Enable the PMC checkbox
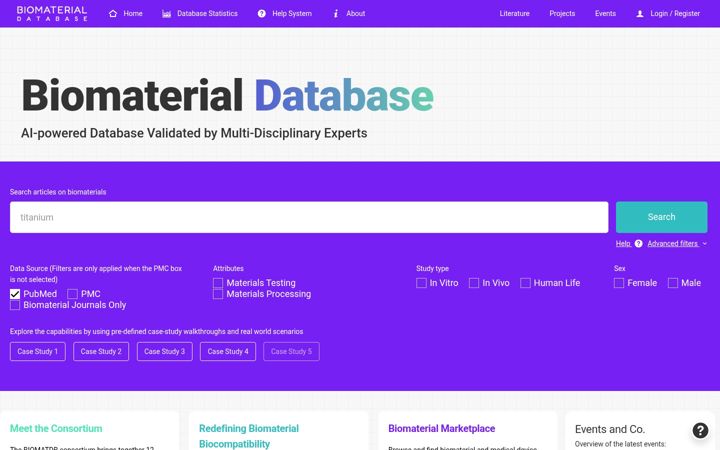Viewport: 720px width, 450px height. click(x=72, y=294)
